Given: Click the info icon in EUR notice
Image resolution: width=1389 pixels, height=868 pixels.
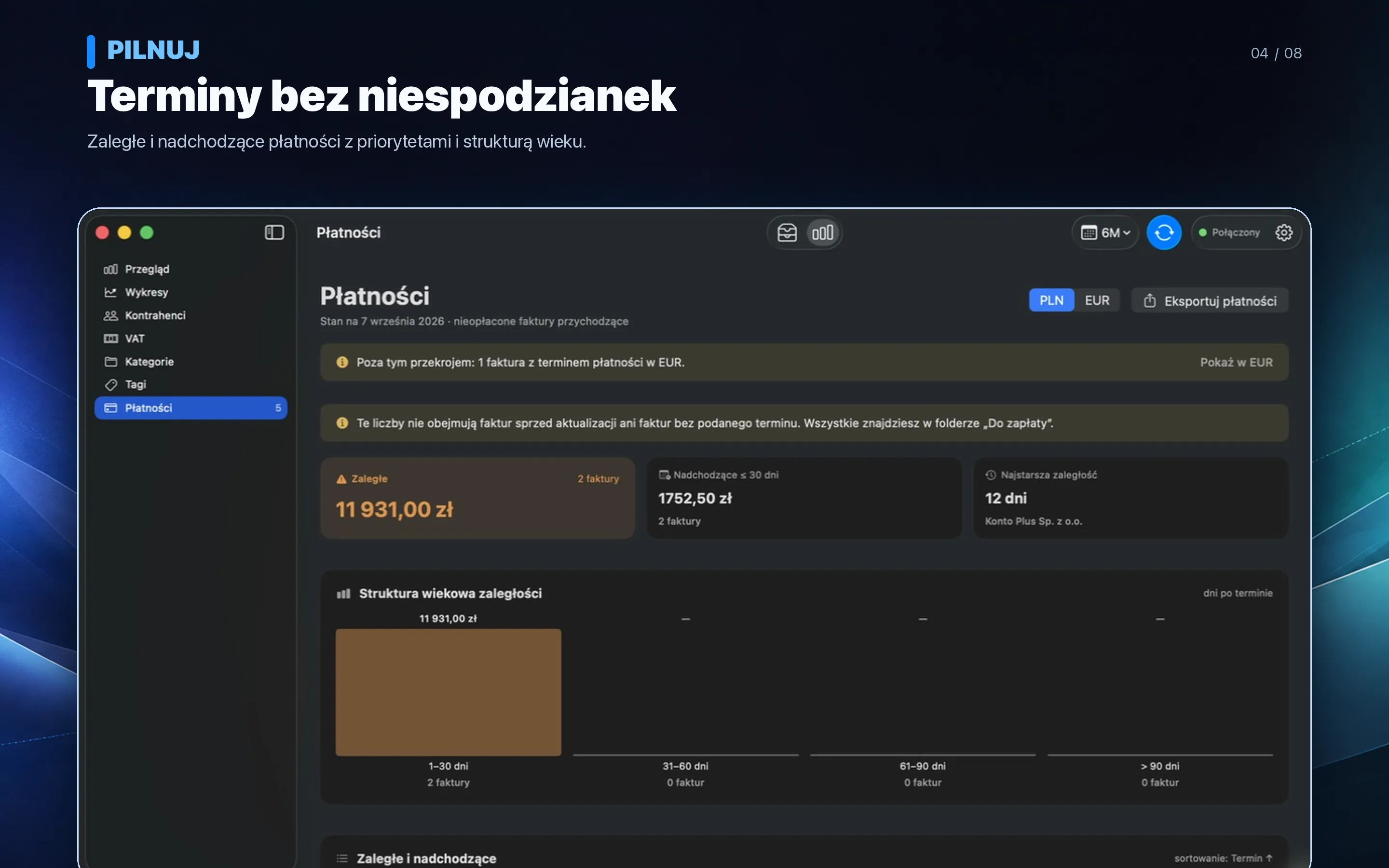Looking at the screenshot, I should pos(342,362).
